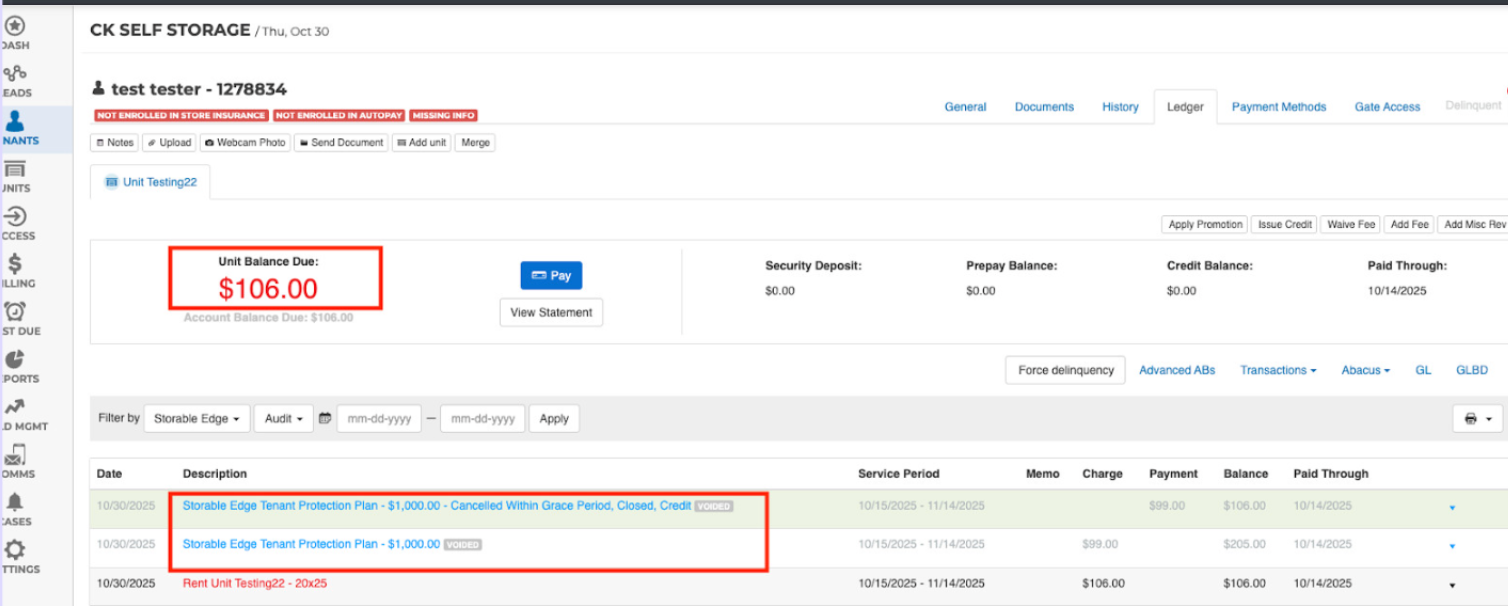Open the Rent Unit Testing22 ledger entry
Screen dimensions: 1508x606
click(x=254, y=583)
